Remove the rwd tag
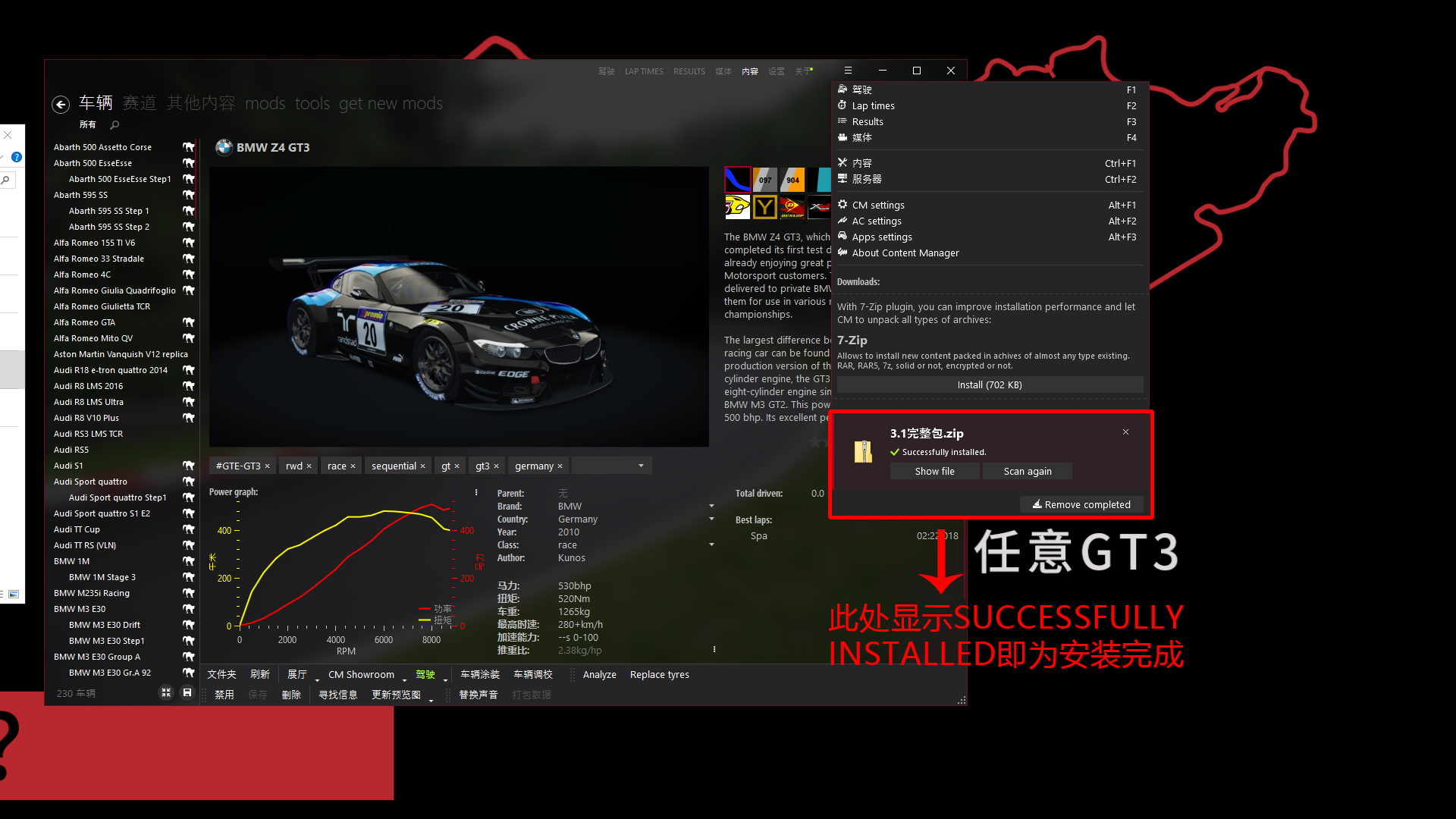The height and width of the screenshot is (819, 1456). 309,466
